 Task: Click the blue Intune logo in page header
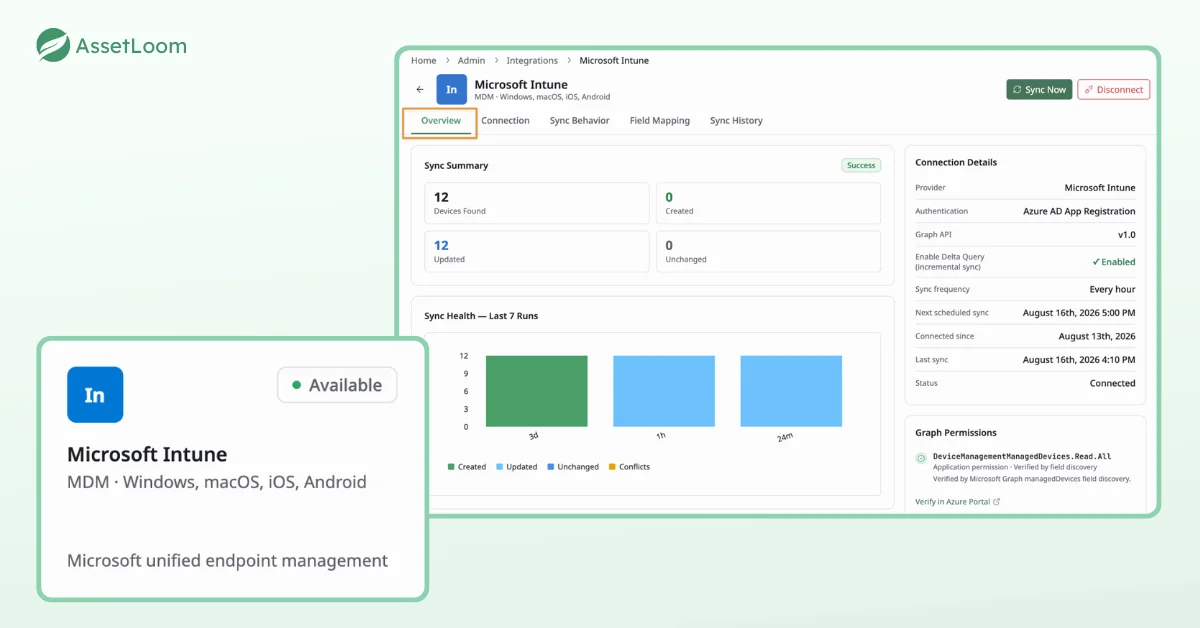pyautogui.click(x=451, y=89)
